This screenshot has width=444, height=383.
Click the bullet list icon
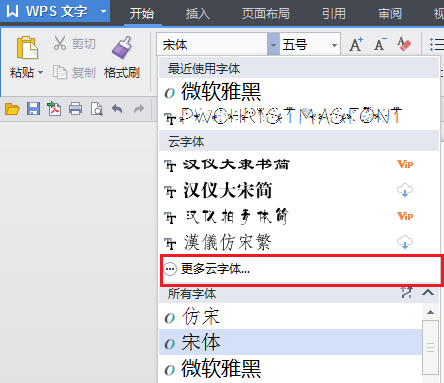click(x=436, y=44)
